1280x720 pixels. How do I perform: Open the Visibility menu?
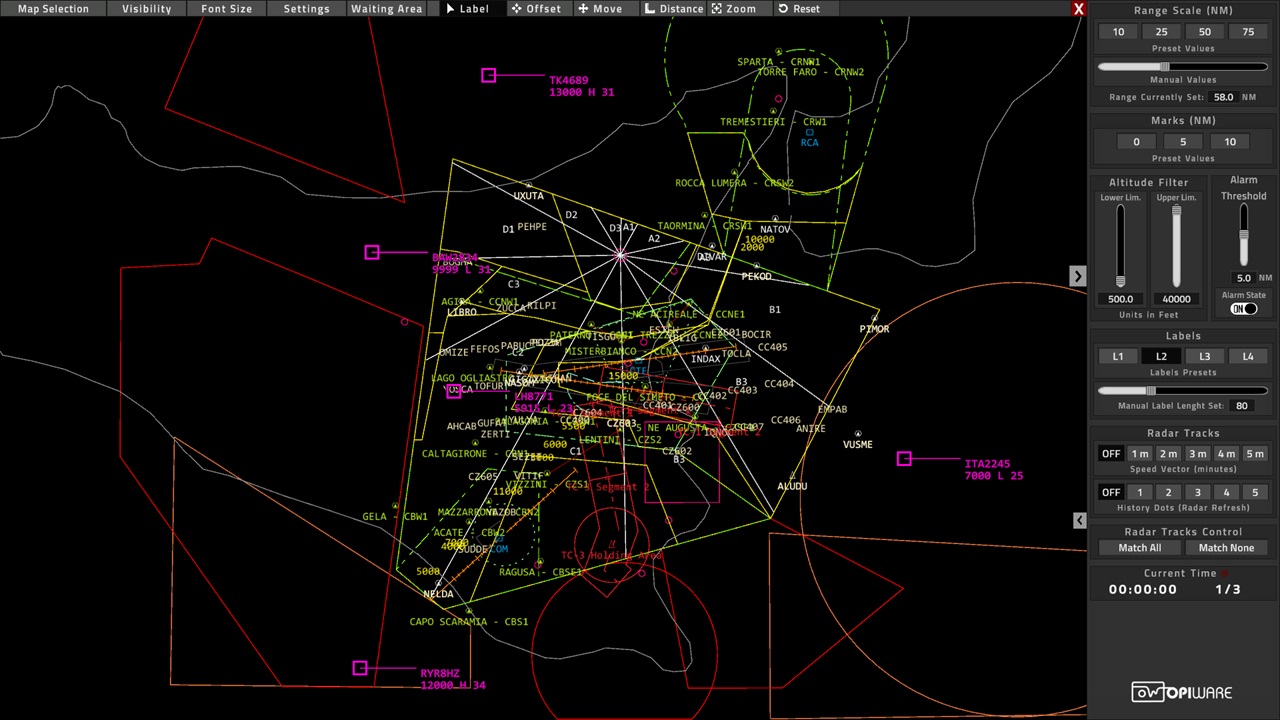point(146,9)
